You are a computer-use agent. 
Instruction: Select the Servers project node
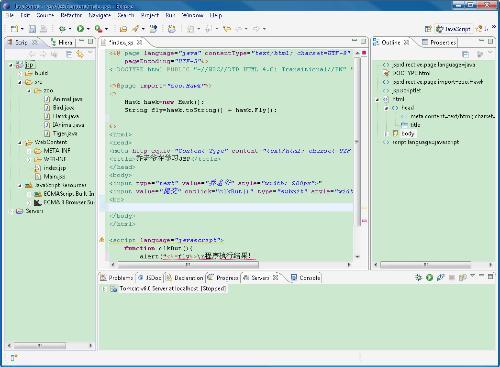tap(30, 211)
